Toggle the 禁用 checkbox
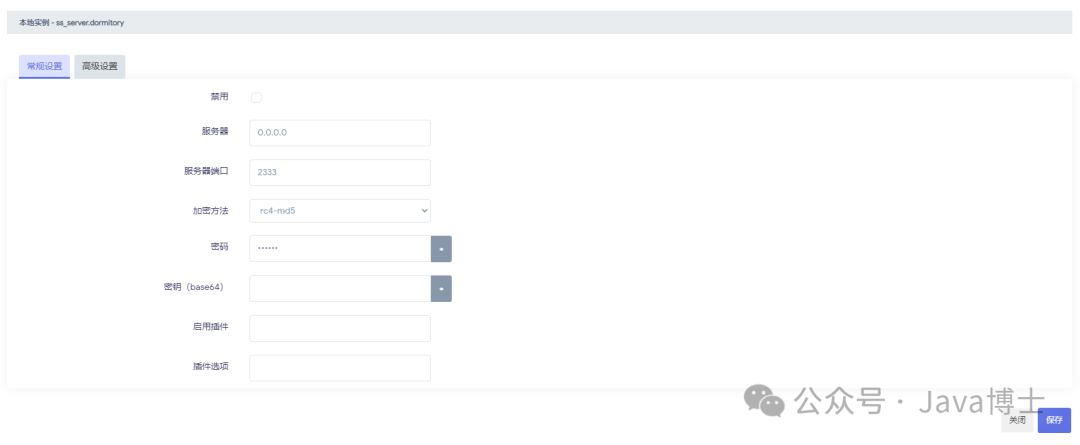The width and height of the screenshot is (1080, 445). tap(256, 97)
